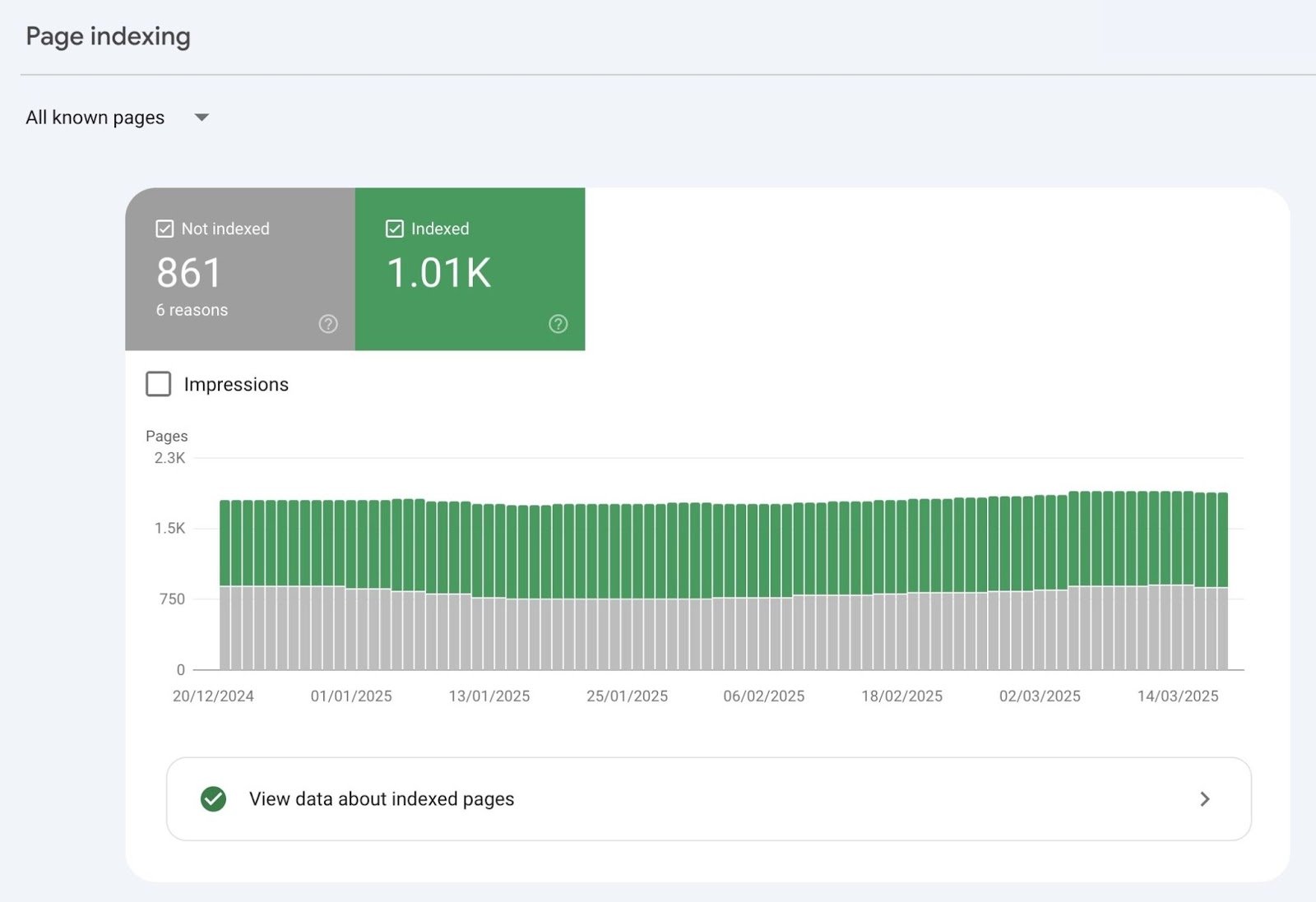Click the checkbox icon inside Indexed card
1316x902 pixels.
(x=394, y=228)
